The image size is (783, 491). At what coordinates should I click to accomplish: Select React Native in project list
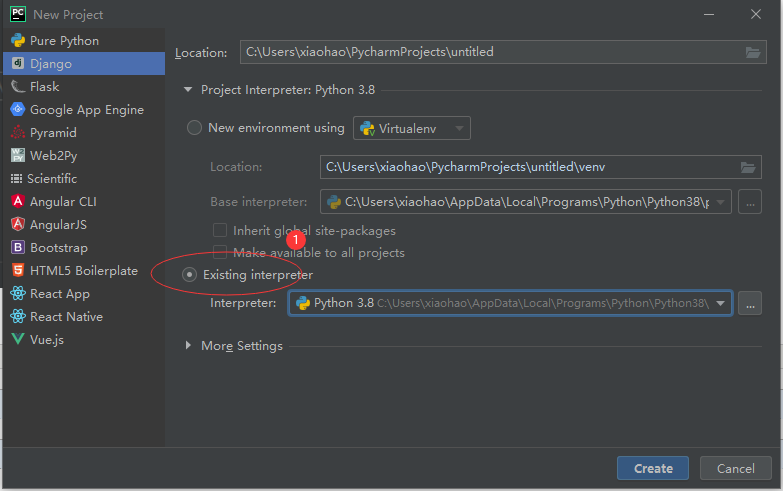[66, 317]
